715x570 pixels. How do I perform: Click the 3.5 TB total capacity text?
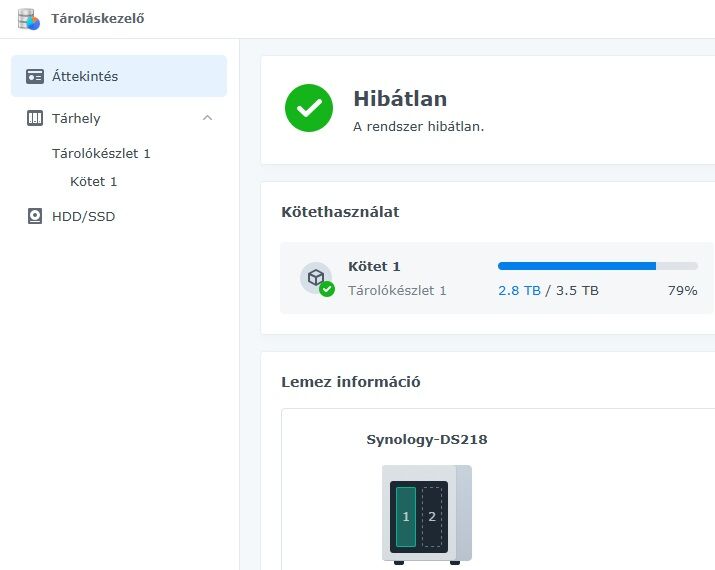[x=577, y=290]
